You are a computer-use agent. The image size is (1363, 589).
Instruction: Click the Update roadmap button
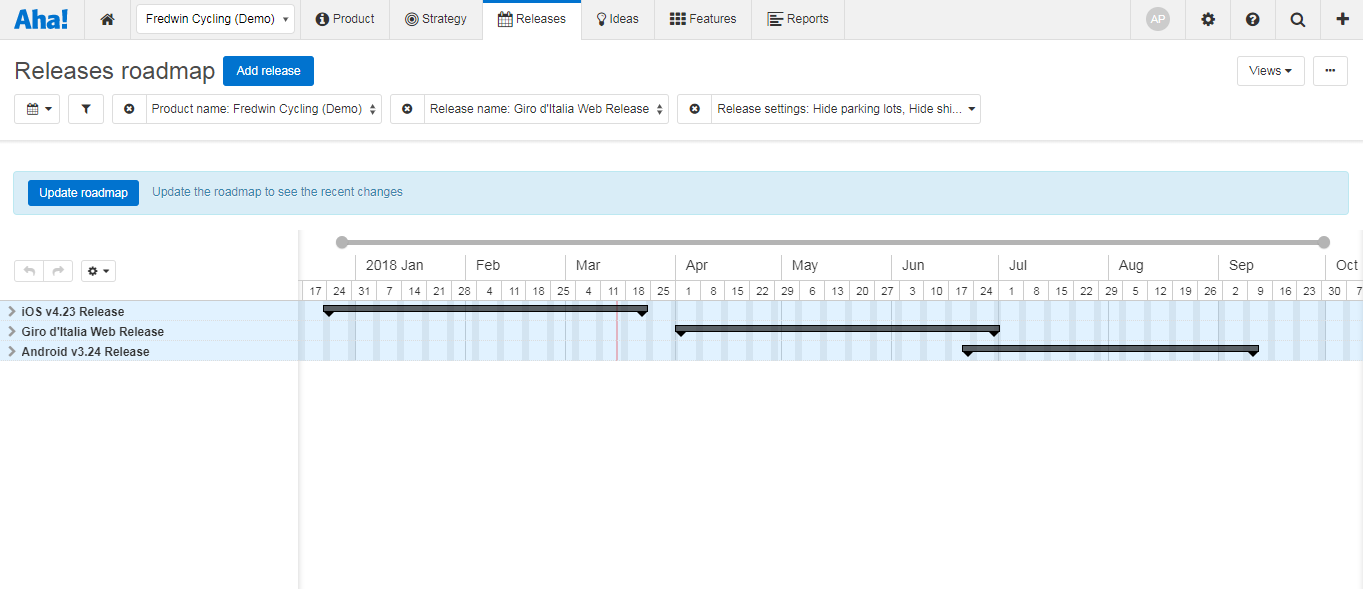pos(83,193)
